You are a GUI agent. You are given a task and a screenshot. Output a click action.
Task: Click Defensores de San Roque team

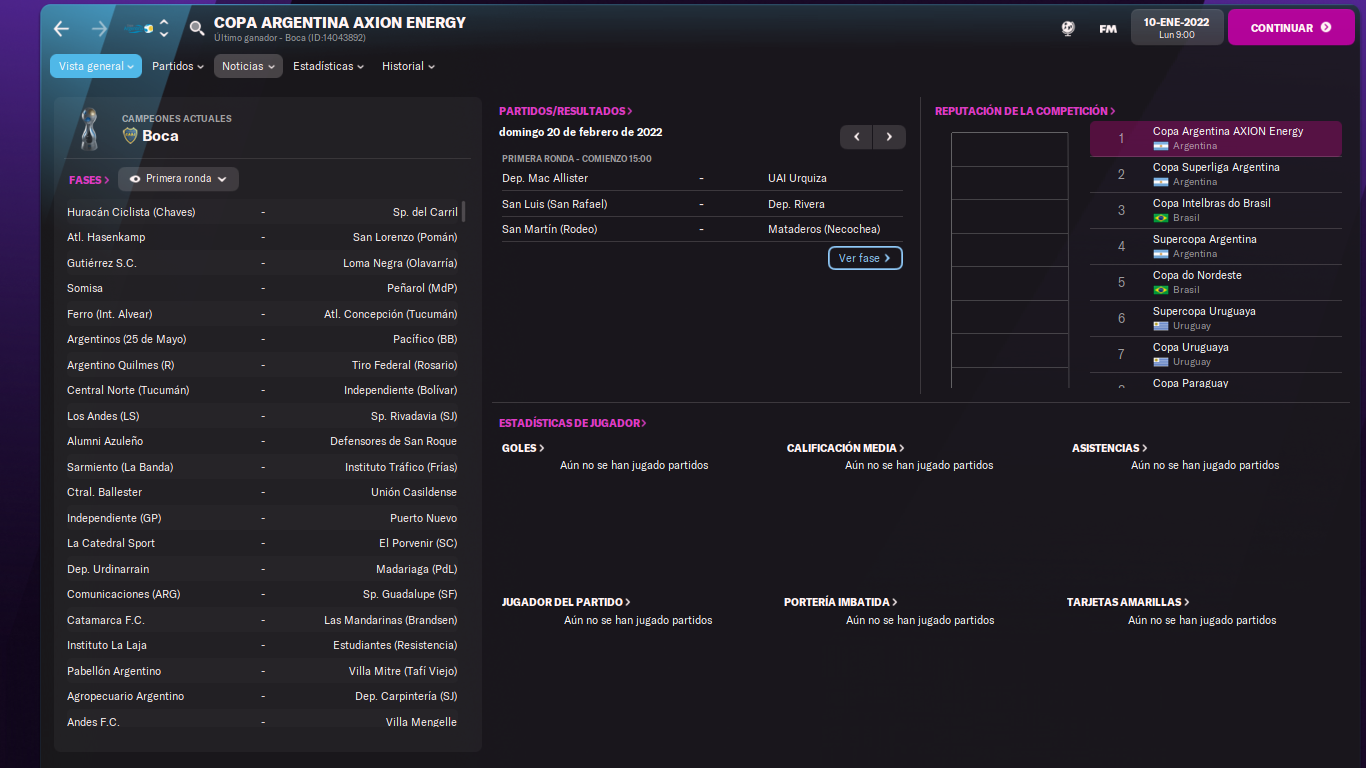[393, 441]
